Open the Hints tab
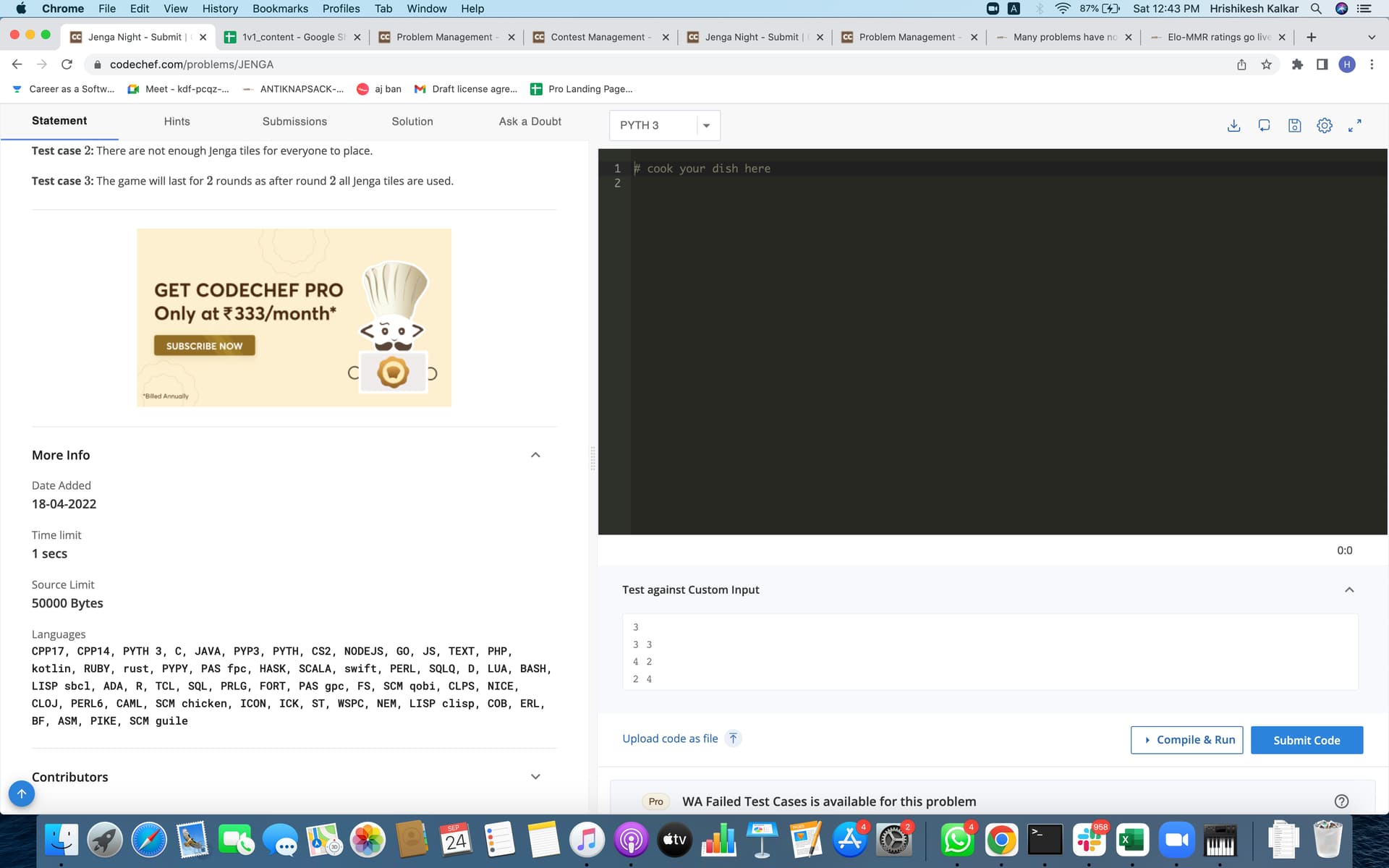This screenshot has height=868, width=1389. (177, 122)
